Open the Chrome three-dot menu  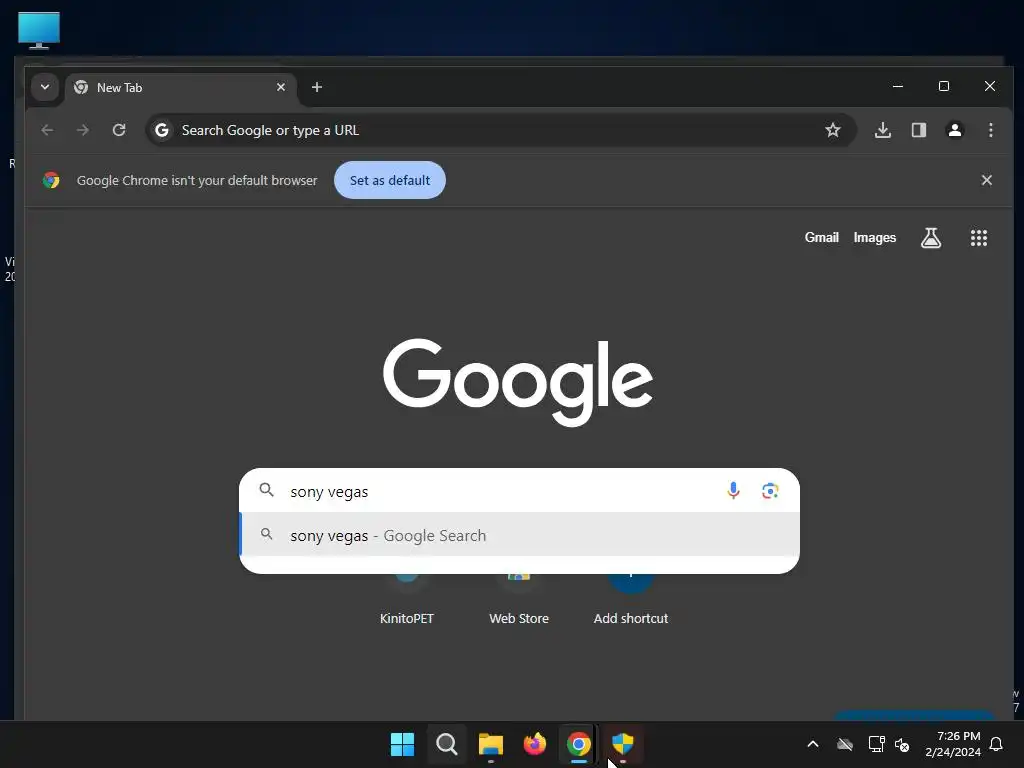point(991,130)
